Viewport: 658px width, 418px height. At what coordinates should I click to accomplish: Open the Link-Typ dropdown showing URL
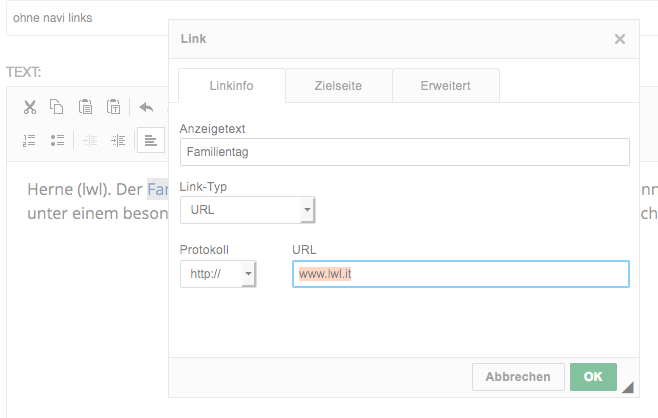pos(248,210)
